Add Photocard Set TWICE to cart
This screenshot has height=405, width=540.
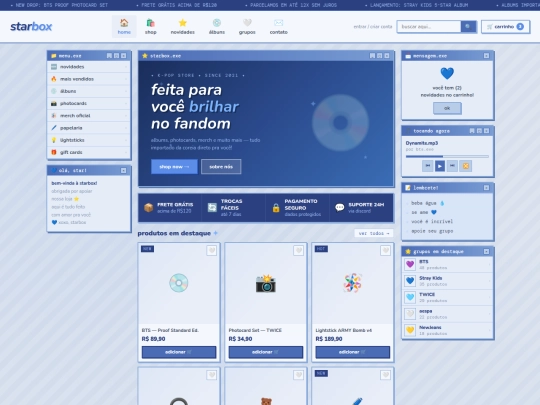(266, 352)
